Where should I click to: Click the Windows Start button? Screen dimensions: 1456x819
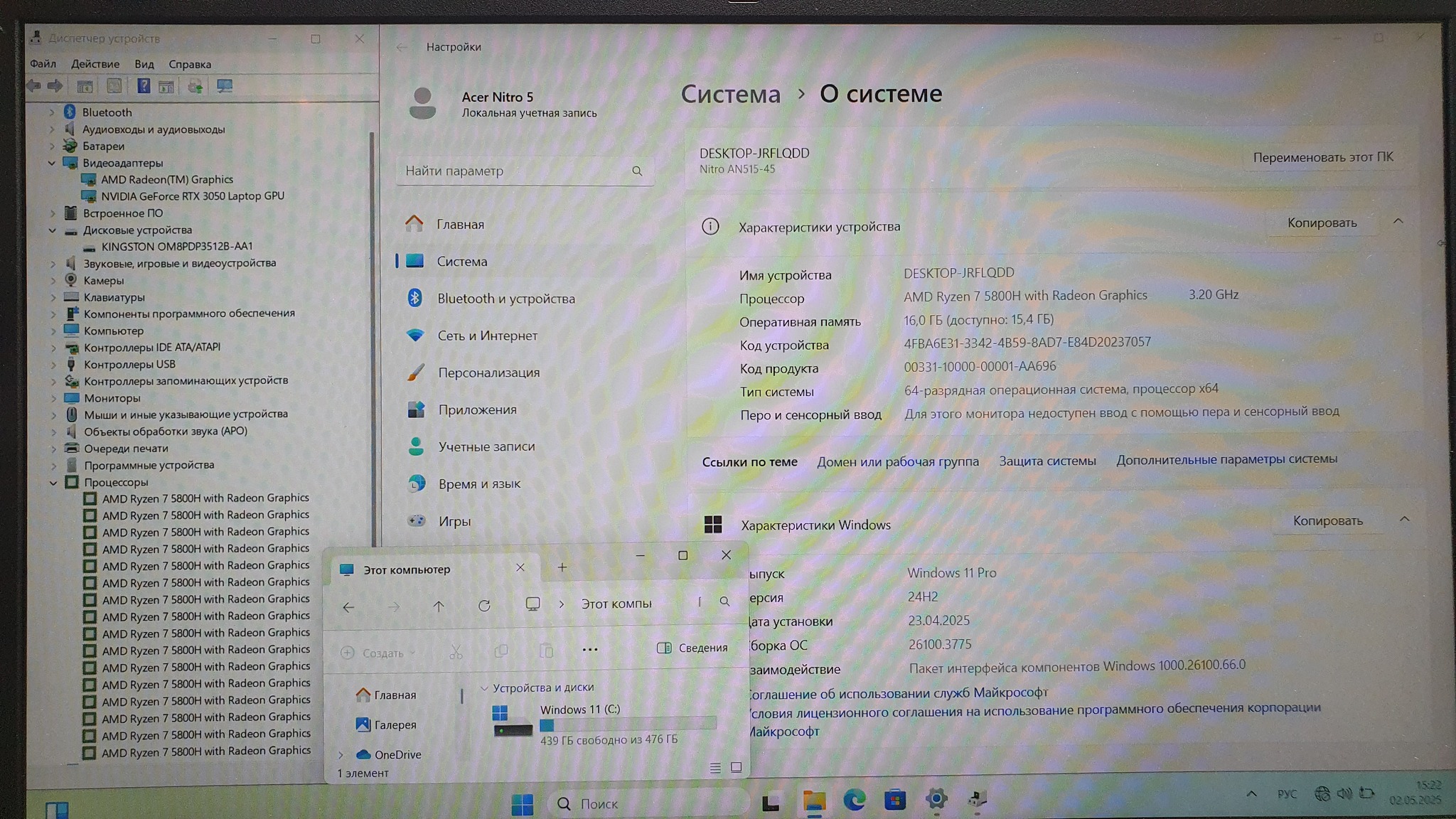[522, 803]
